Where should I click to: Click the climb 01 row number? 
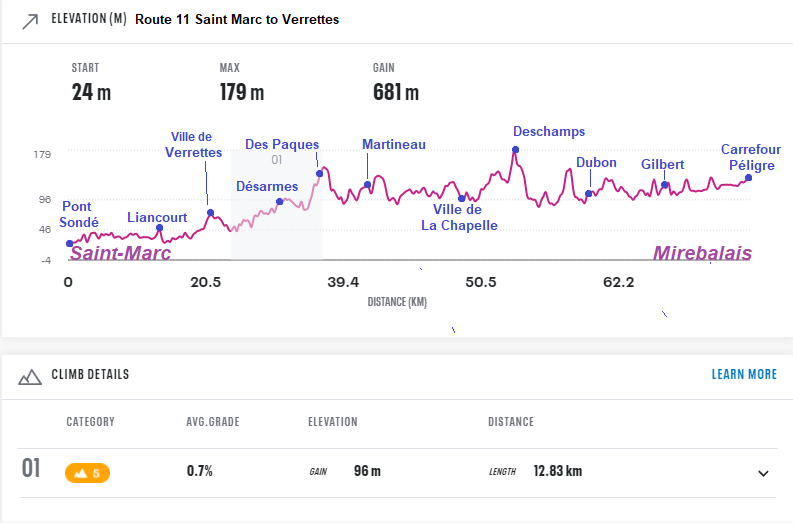(x=31, y=468)
